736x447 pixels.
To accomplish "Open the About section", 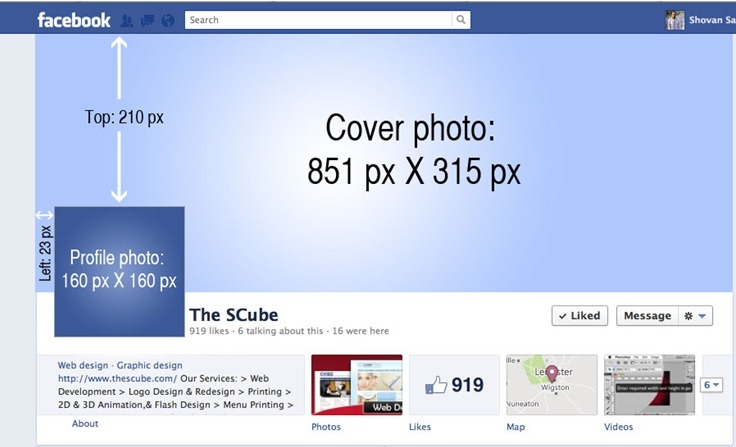I will coord(85,424).
